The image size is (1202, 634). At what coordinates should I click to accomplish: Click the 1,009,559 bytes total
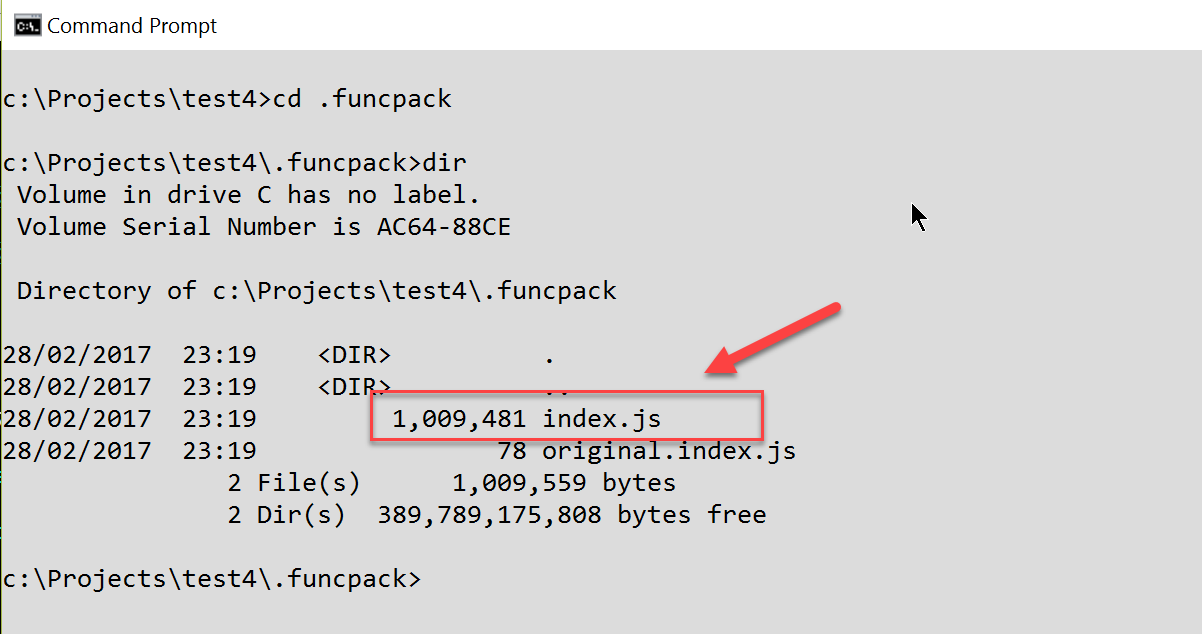[564, 483]
